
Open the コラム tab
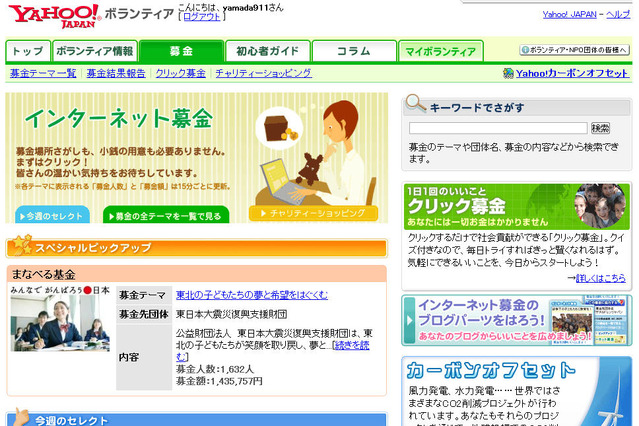pyautogui.click(x=354, y=51)
